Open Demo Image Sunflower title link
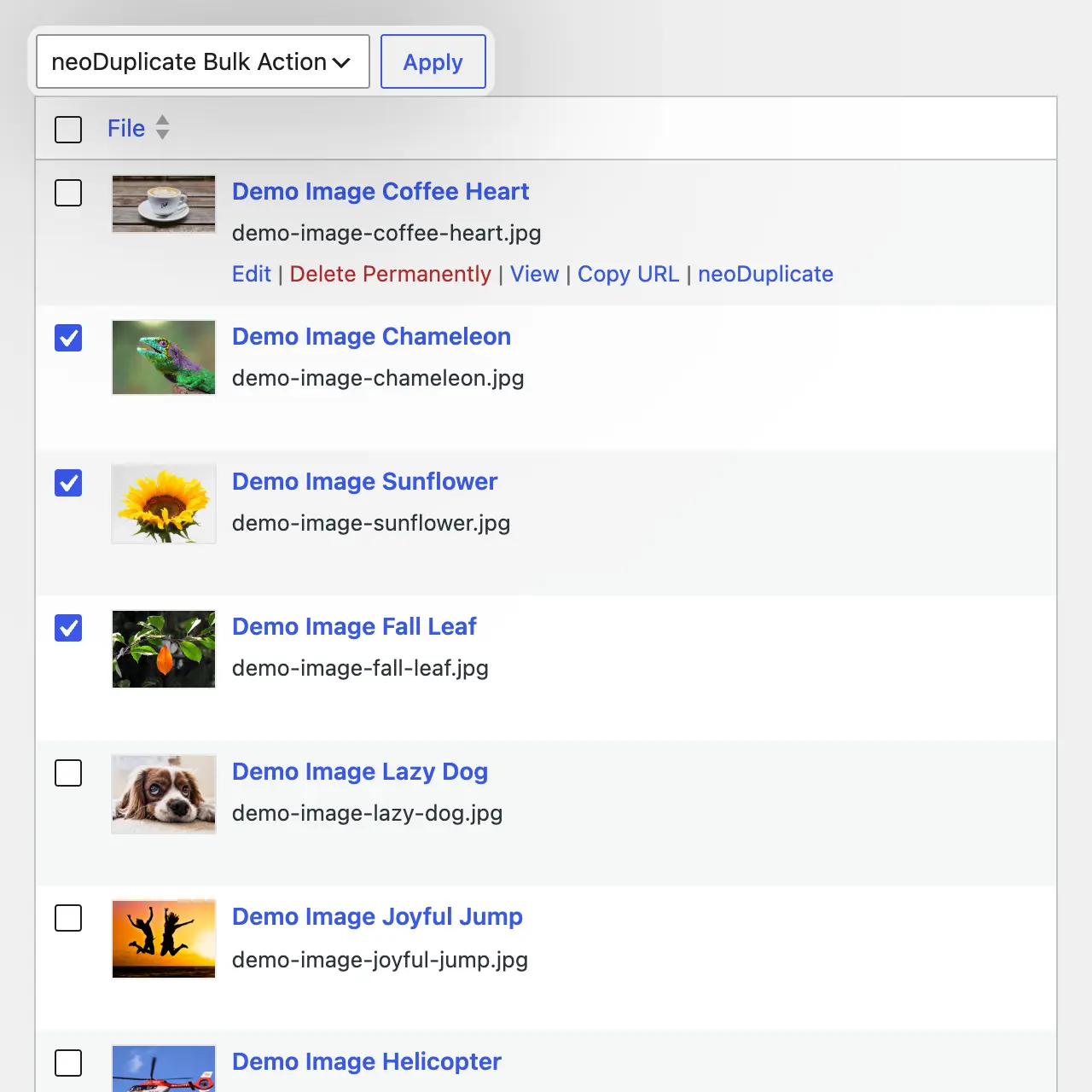Image resolution: width=1092 pixels, height=1092 pixels. coord(364,481)
